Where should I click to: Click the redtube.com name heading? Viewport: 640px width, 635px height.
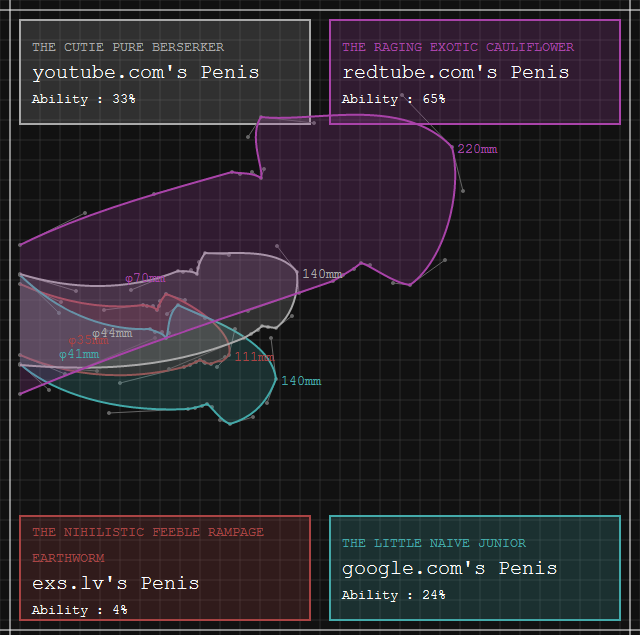point(455,72)
